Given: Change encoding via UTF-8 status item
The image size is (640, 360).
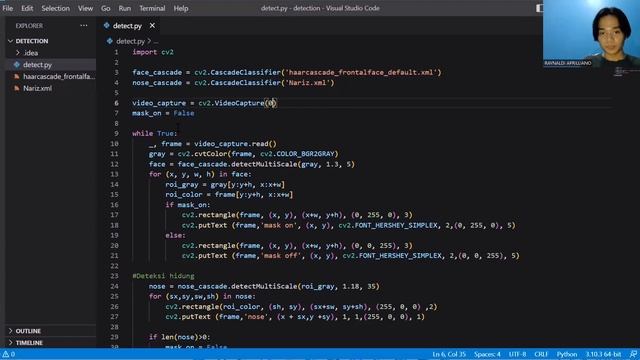Looking at the screenshot, I should point(517,354).
